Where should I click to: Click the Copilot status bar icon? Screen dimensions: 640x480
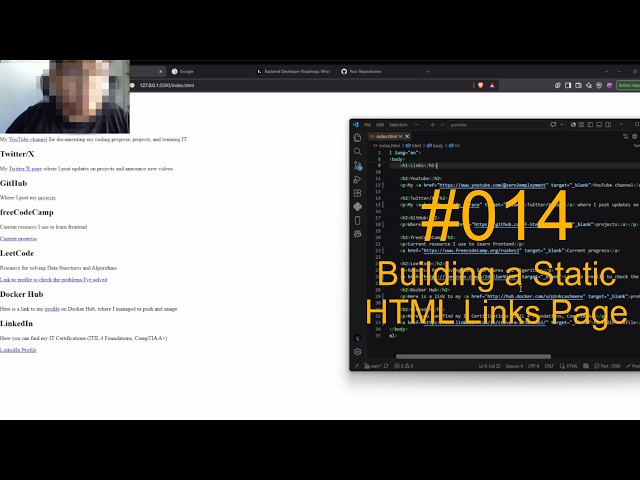point(586,366)
